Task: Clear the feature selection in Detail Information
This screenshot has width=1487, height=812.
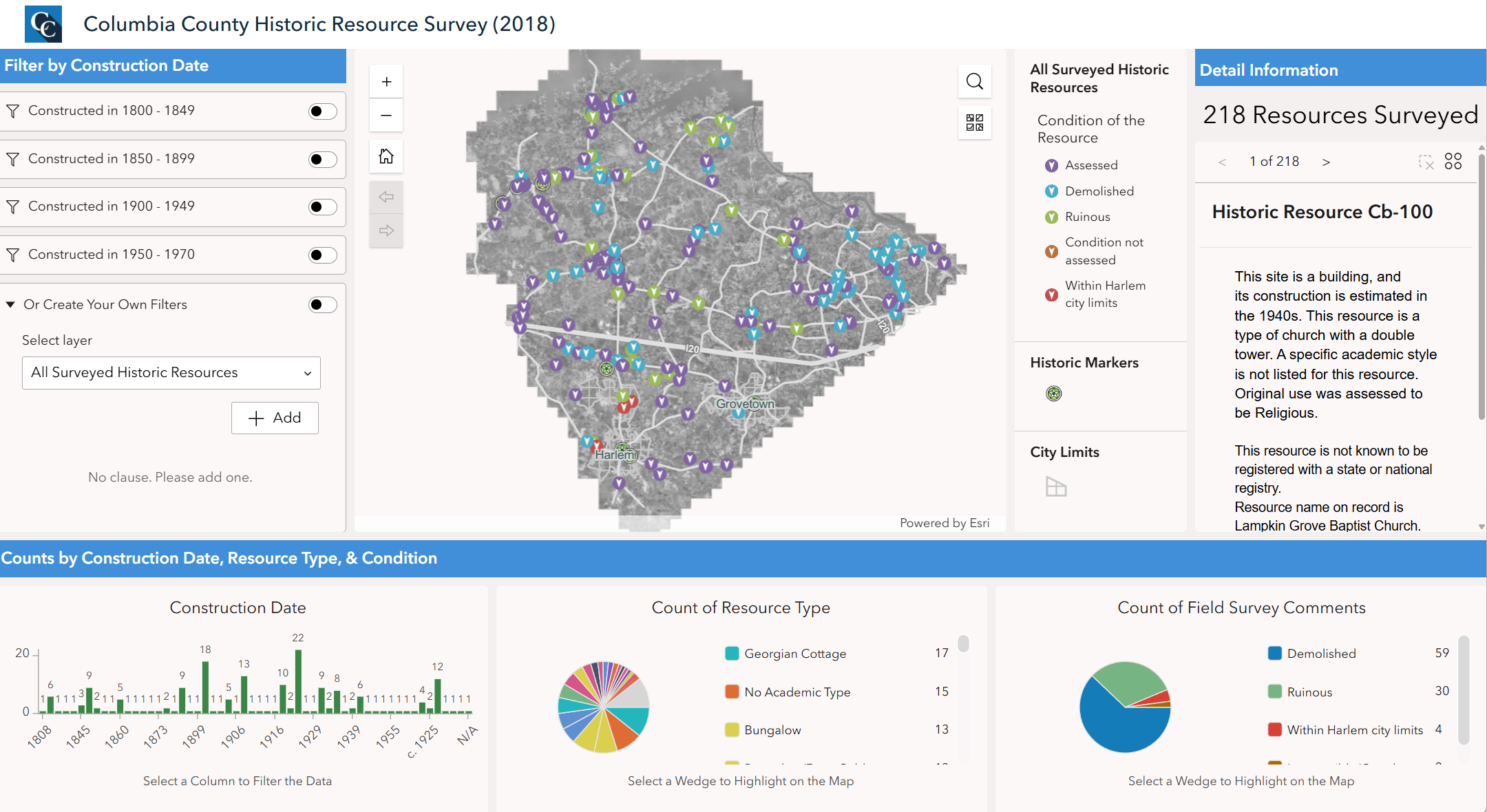Action: point(1428,162)
